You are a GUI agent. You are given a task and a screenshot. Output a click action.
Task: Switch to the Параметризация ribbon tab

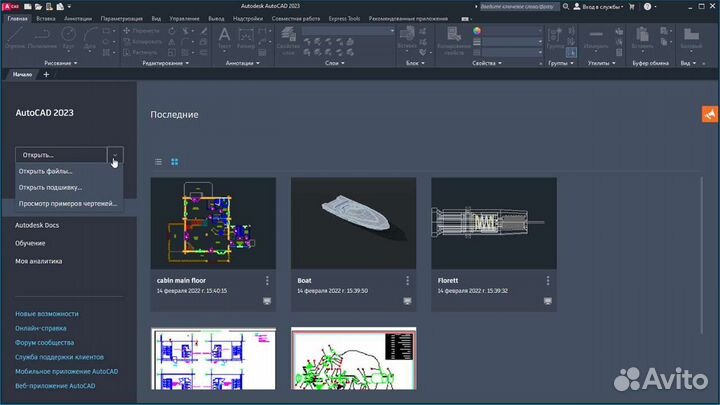click(x=122, y=18)
